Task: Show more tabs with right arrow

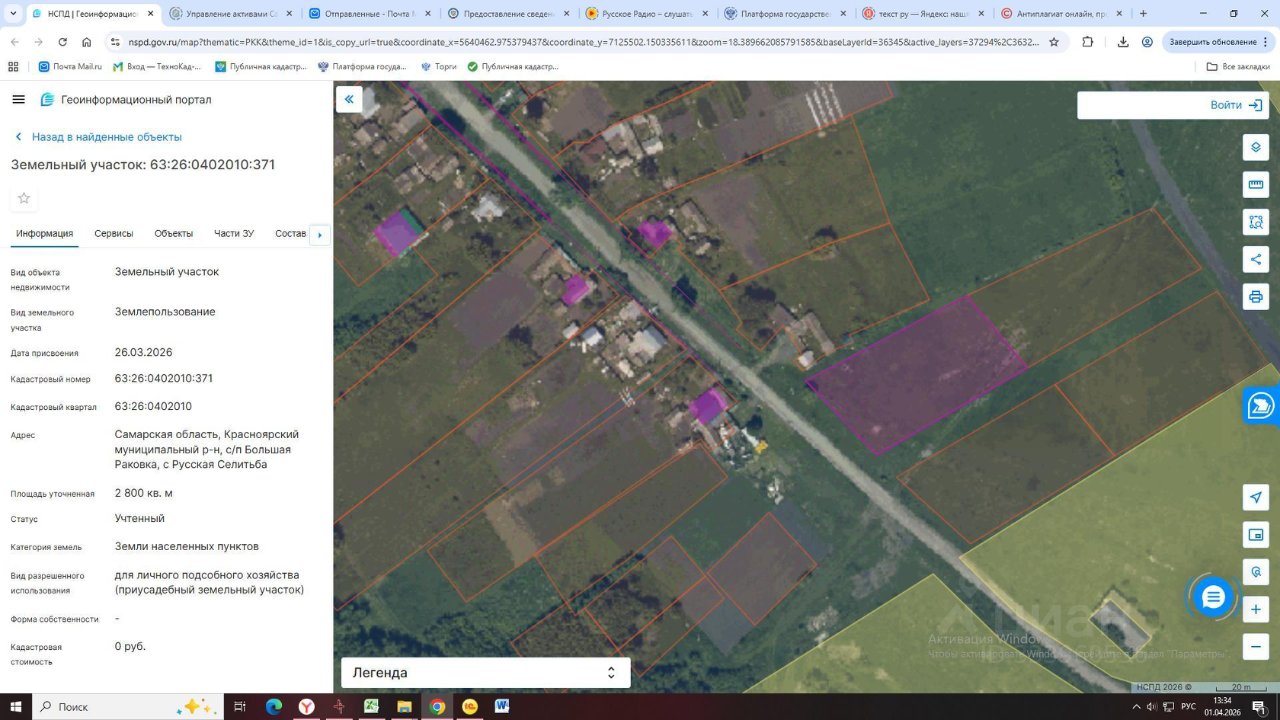Action: [320, 235]
